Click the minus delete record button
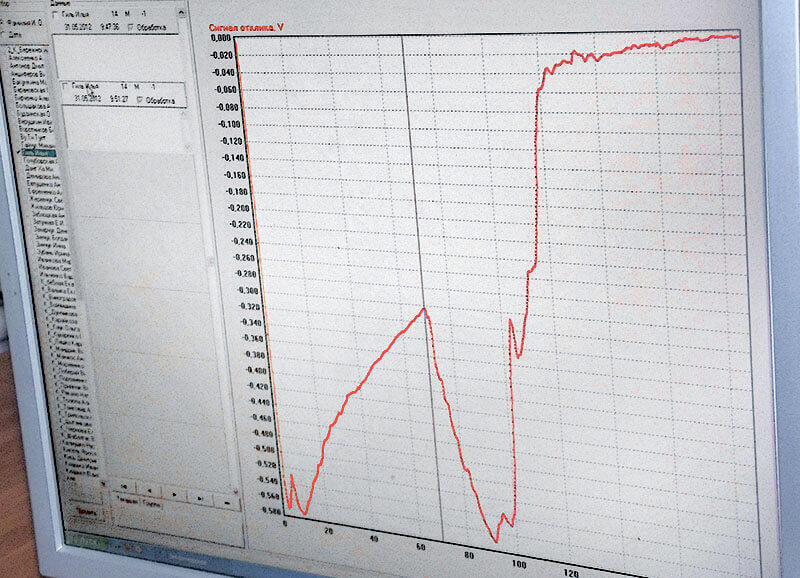 [227, 503]
